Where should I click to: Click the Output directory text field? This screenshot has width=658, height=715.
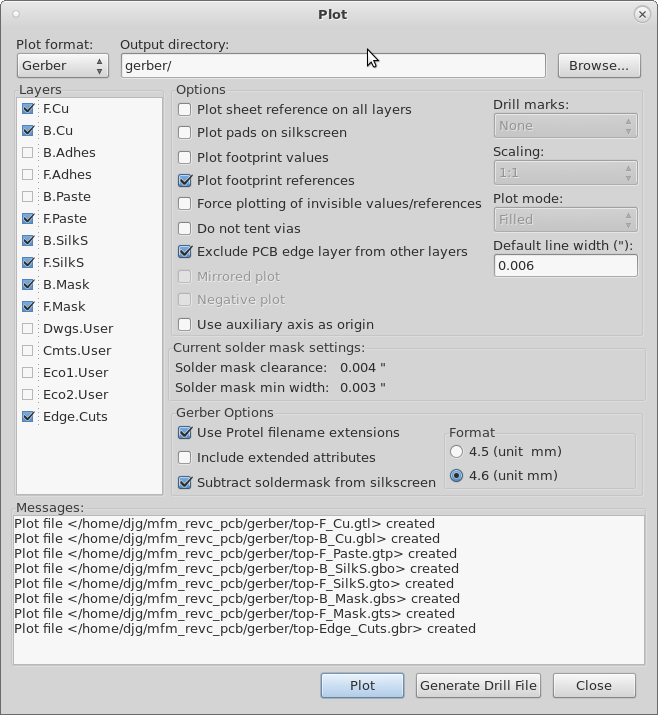[x=333, y=66]
